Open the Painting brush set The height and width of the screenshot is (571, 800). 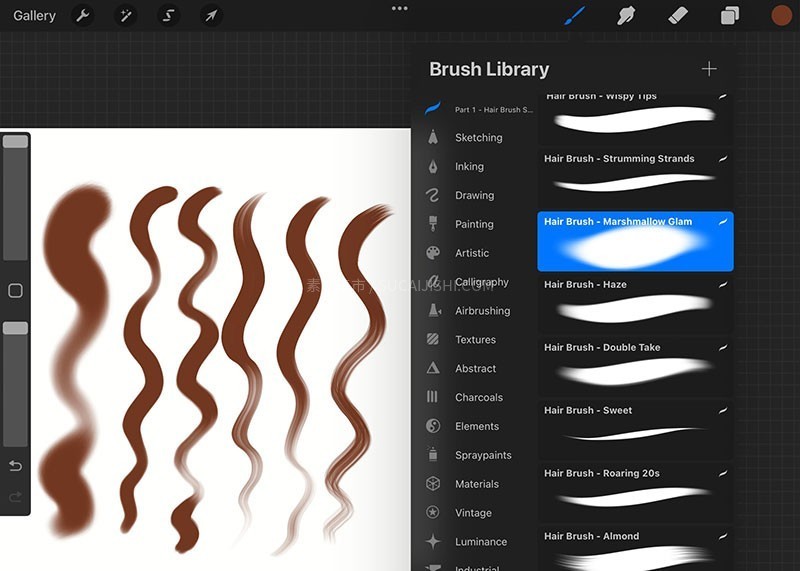[x=474, y=224]
